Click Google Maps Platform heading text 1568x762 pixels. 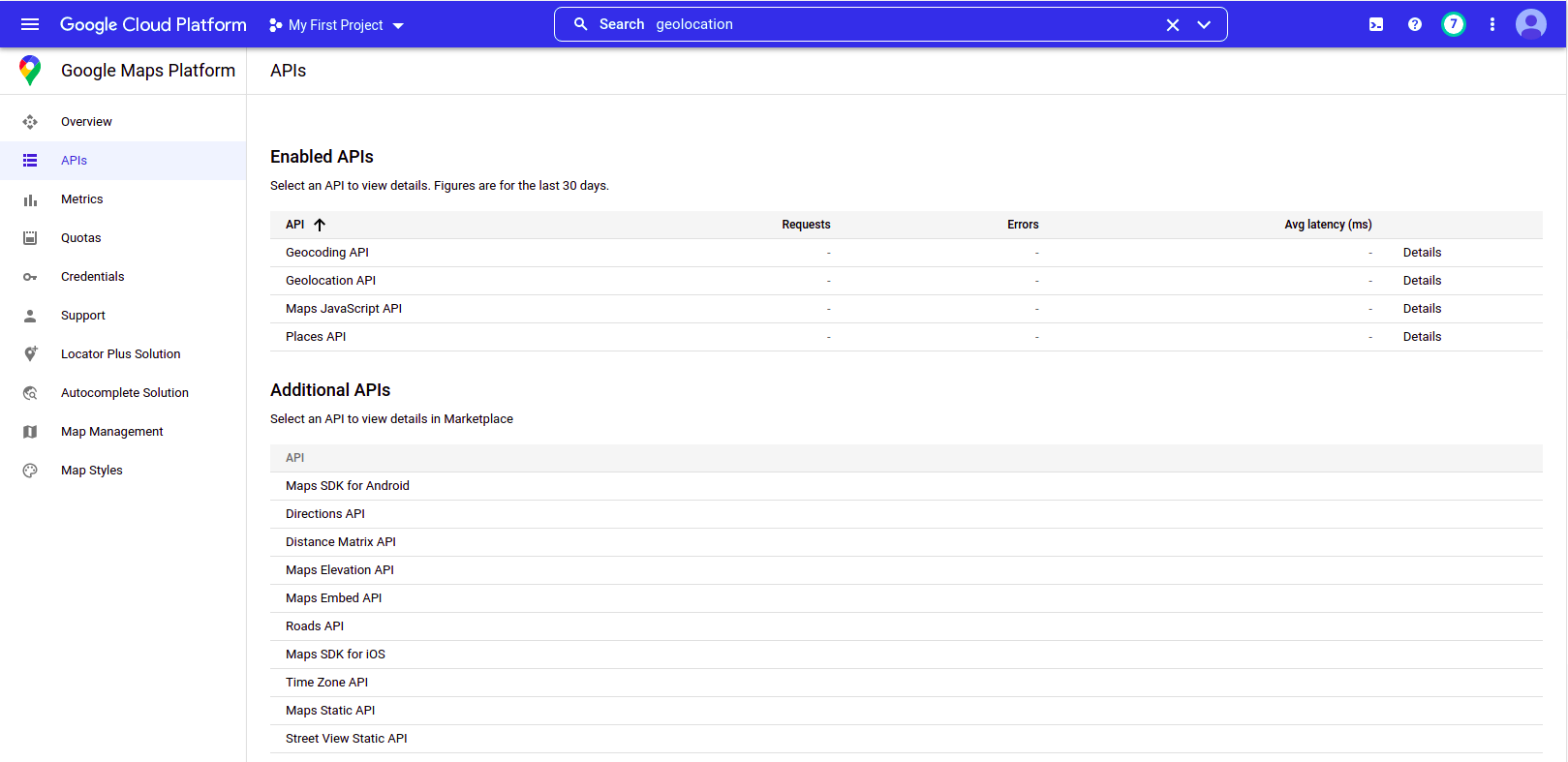(148, 71)
